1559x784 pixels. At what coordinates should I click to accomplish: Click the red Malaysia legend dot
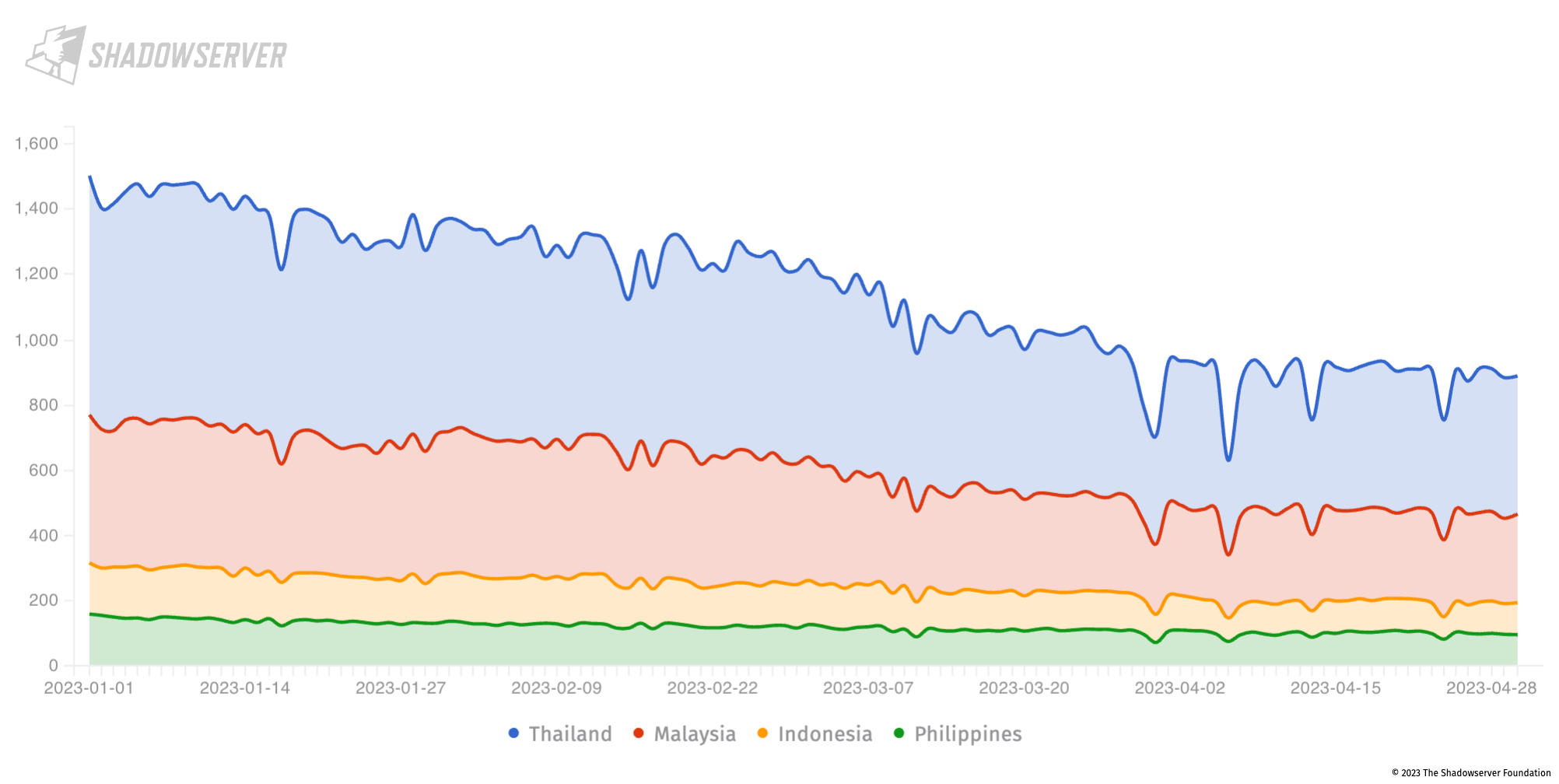click(x=639, y=733)
